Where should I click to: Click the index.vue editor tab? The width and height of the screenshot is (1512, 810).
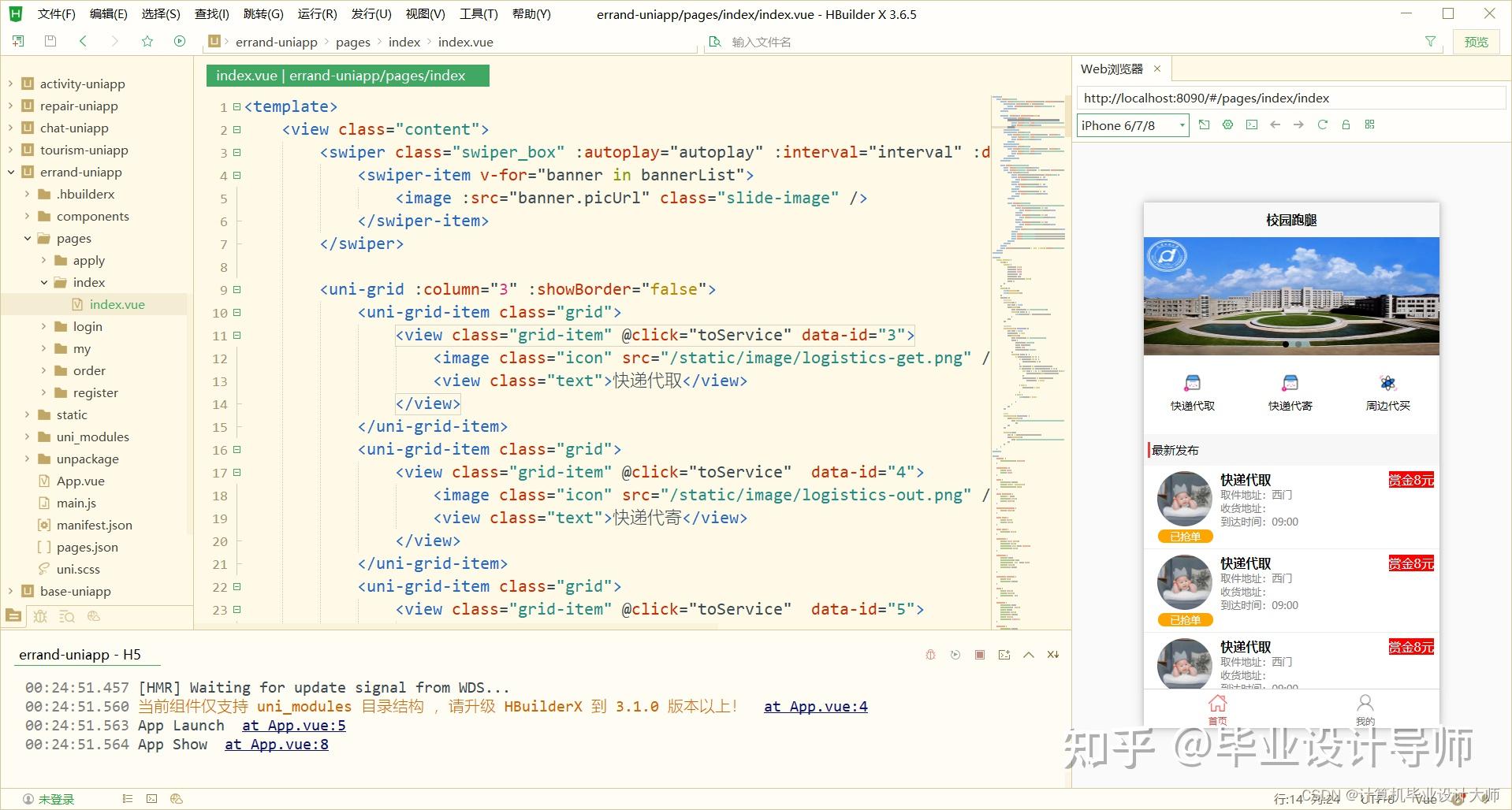348,76
